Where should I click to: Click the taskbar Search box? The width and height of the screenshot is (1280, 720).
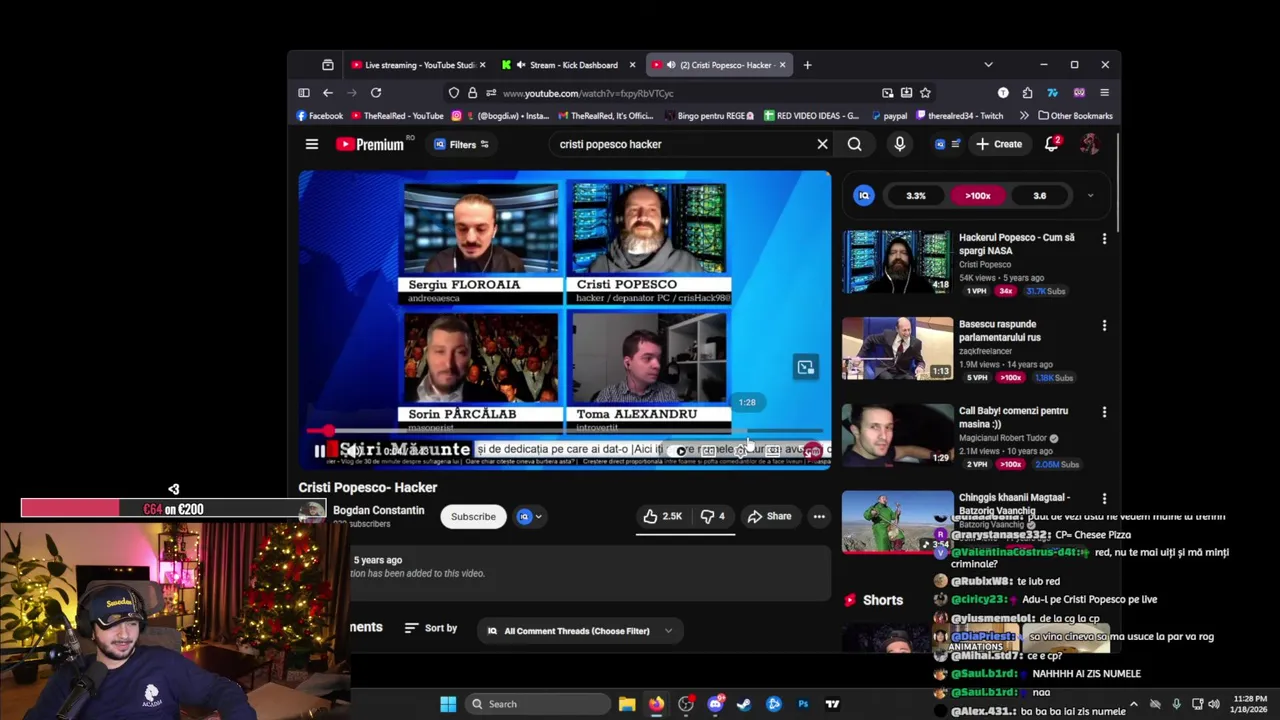(x=538, y=704)
